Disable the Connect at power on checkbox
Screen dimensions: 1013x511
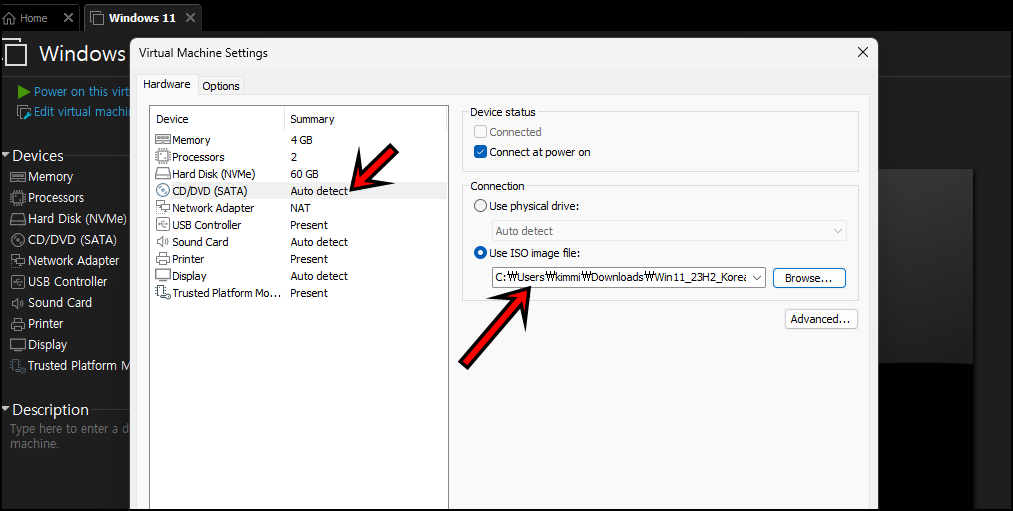480,152
